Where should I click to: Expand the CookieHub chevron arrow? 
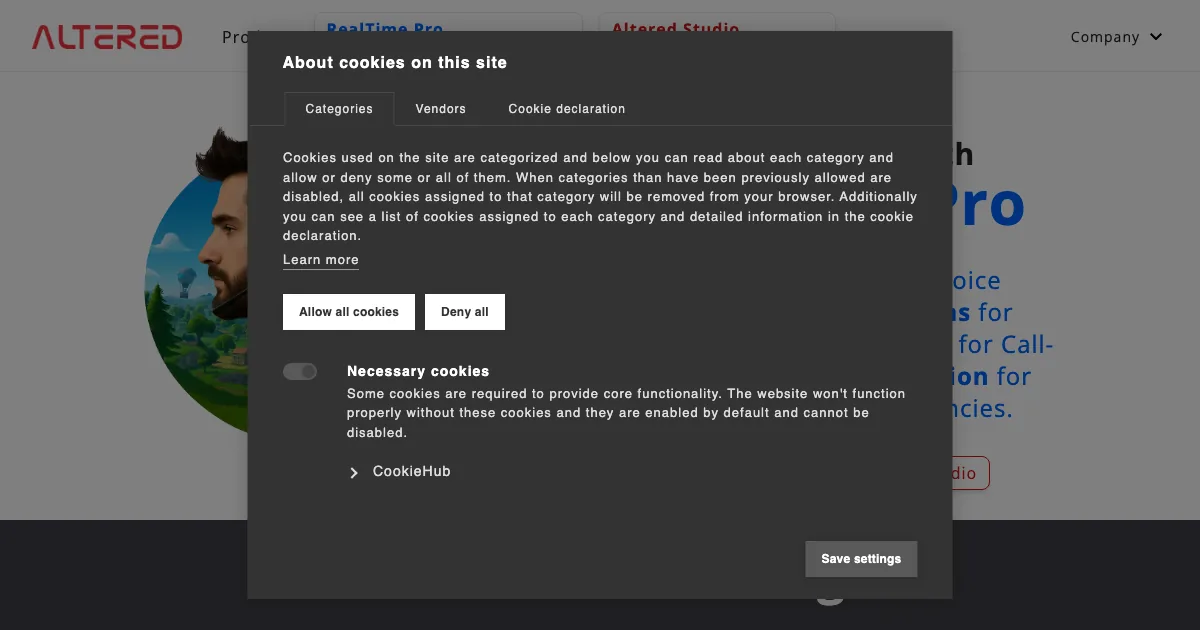click(354, 473)
